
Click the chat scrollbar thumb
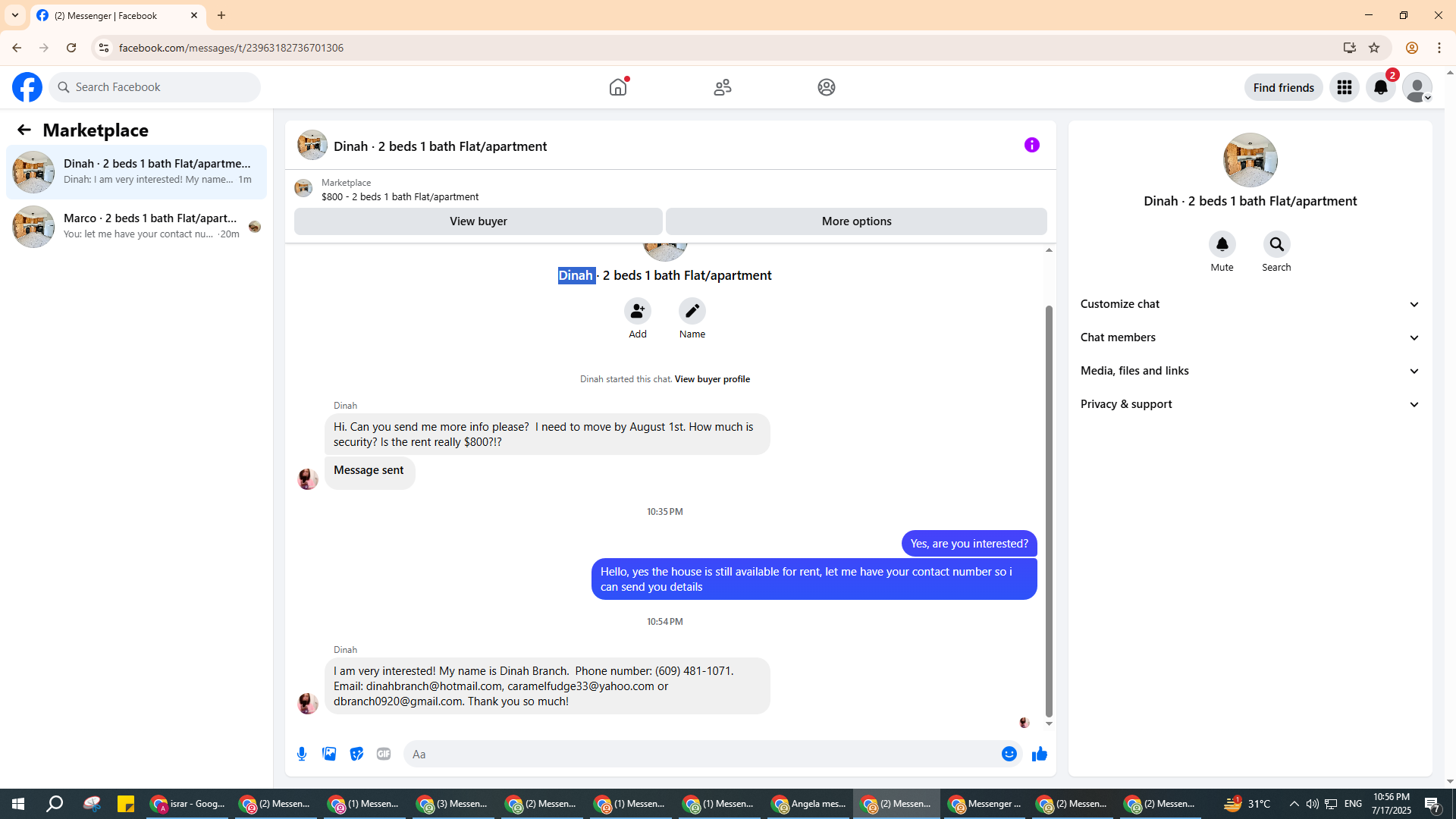tap(1049, 512)
